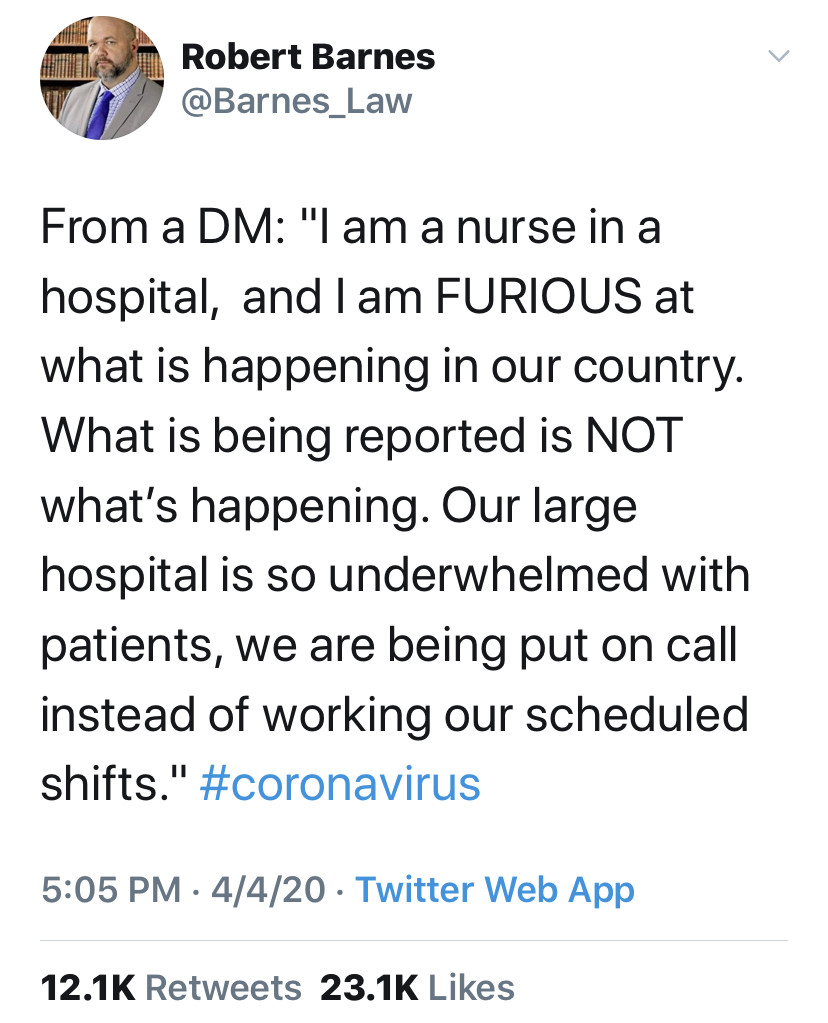The height and width of the screenshot is (1023, 828).
Task: Open the #coronavirus hashtag
Action: 340,783
